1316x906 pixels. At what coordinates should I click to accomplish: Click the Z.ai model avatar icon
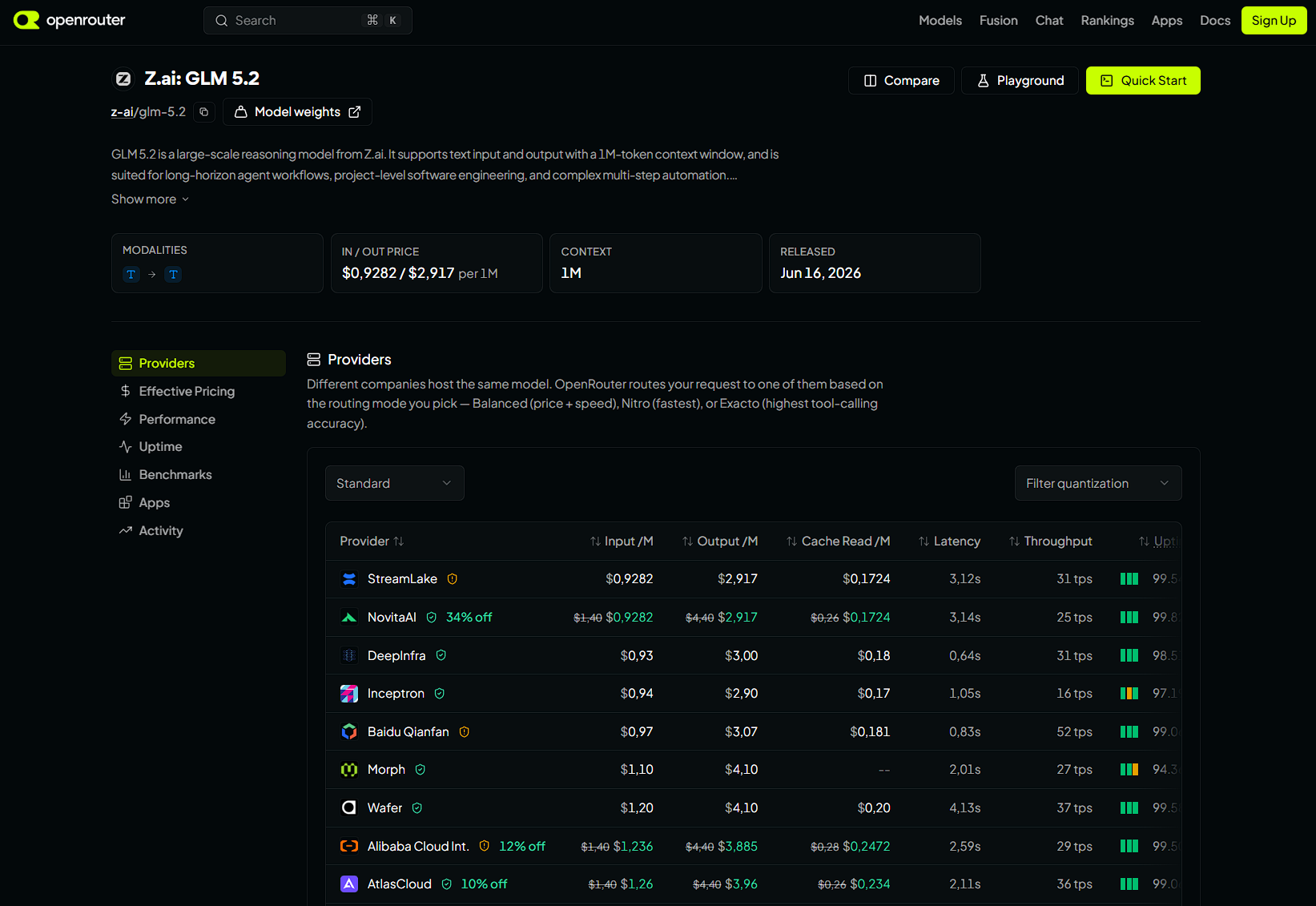[x=123, y=79]
